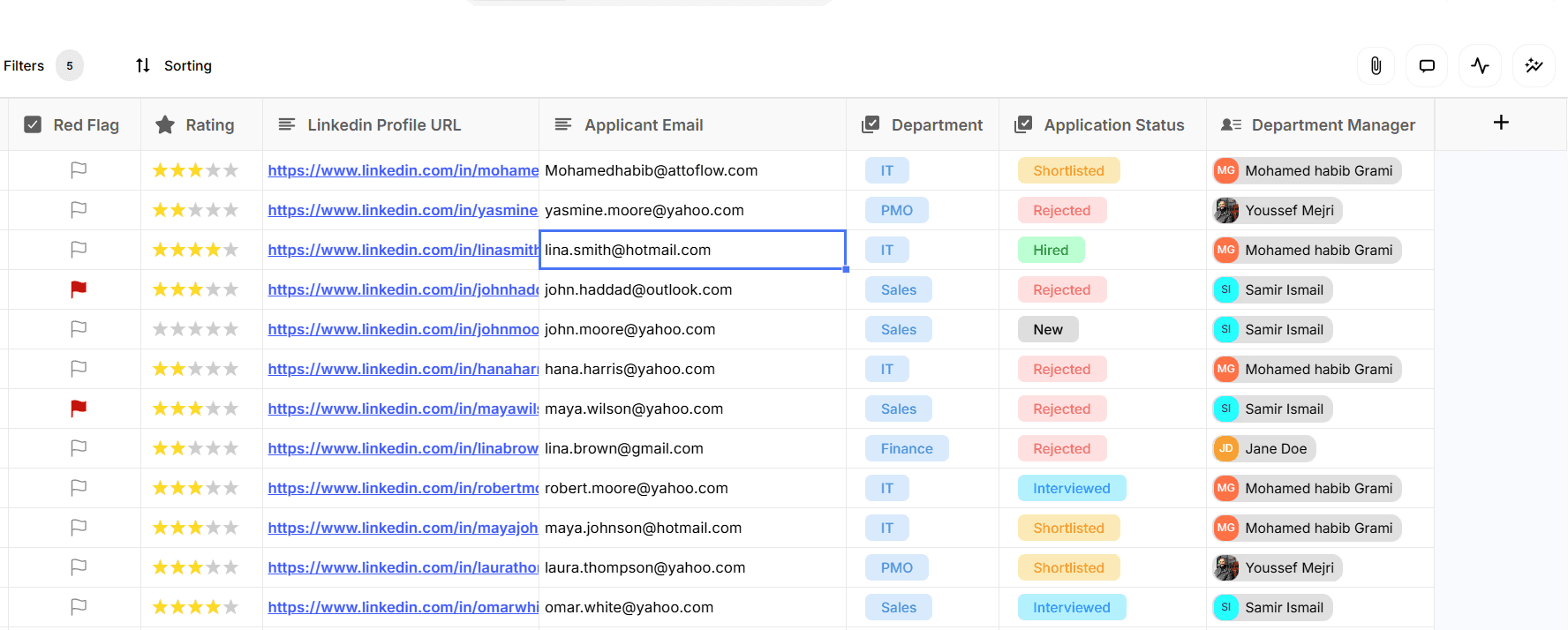
Task: Toggle red flag for lina.brown row
Action: click(x=79, y=447)
